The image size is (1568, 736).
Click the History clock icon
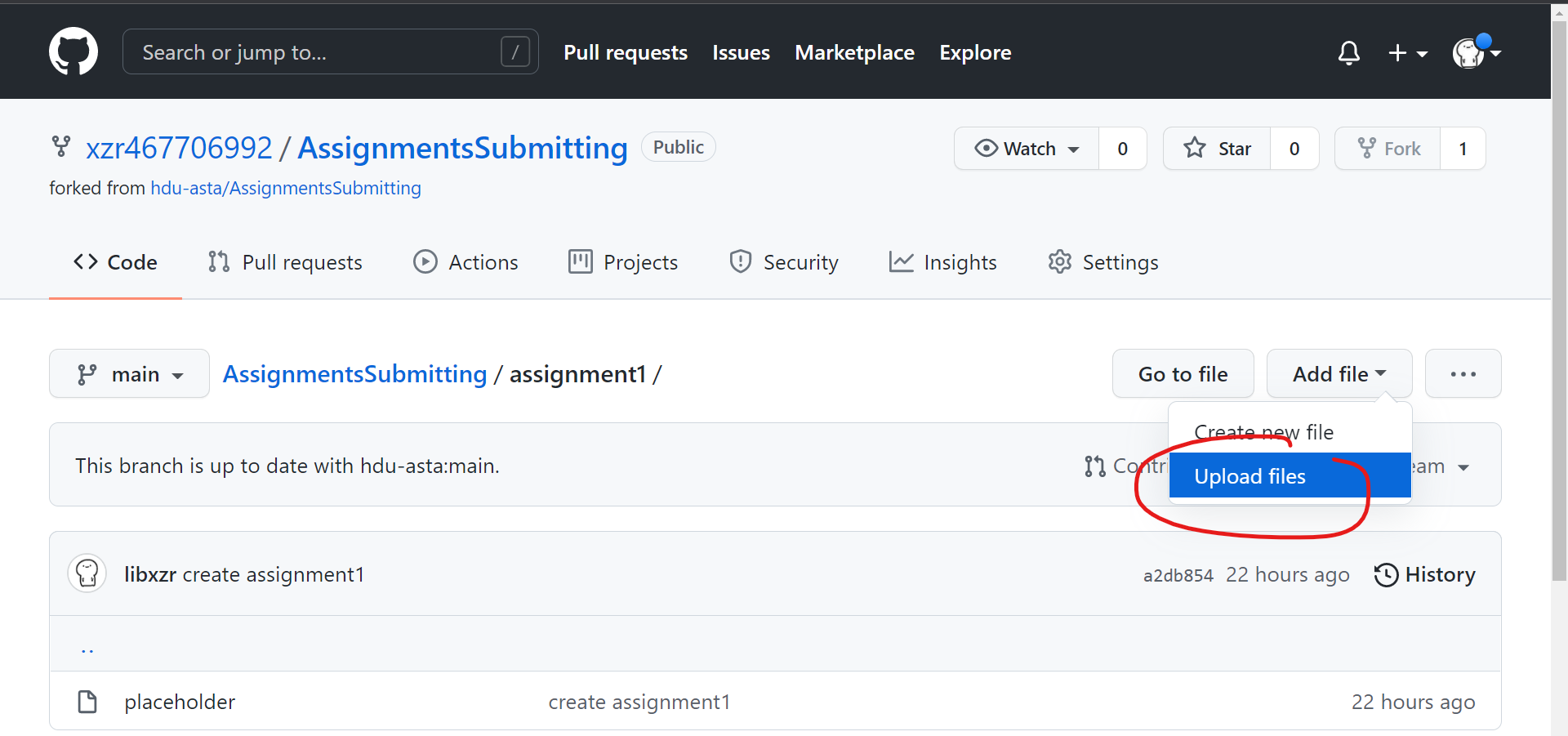1386,575
